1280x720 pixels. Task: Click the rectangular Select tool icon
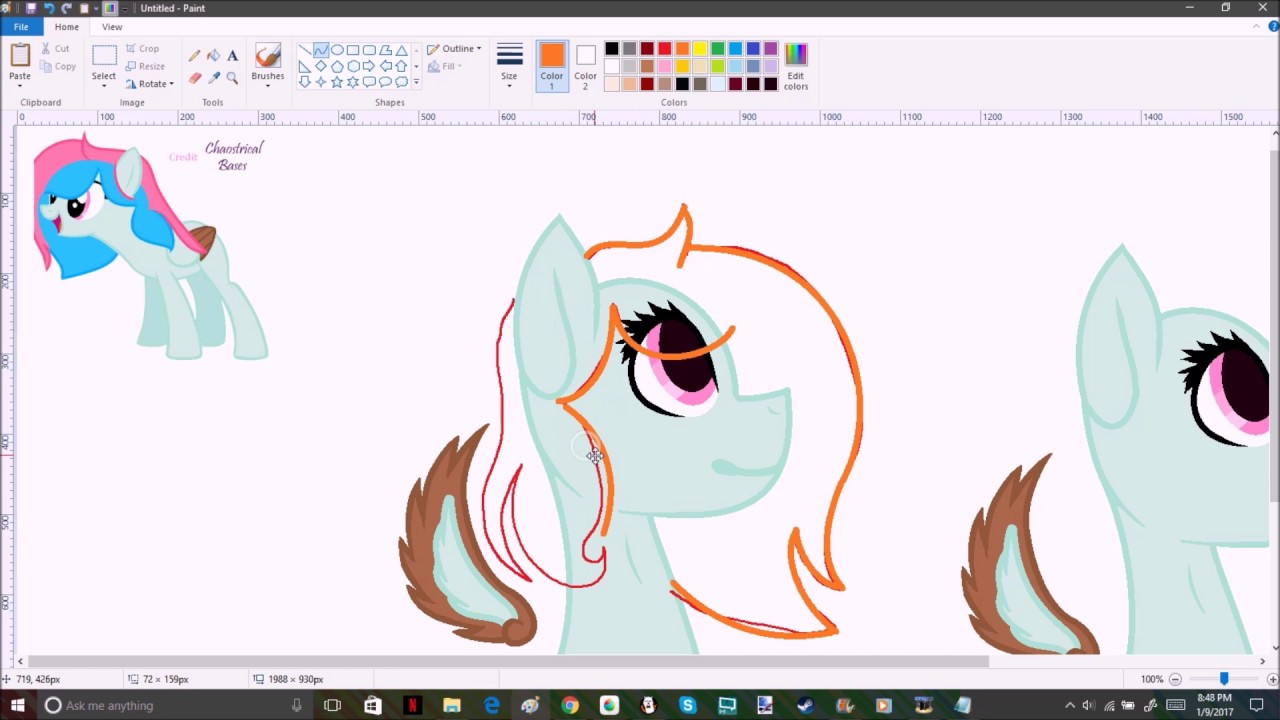point(104,56)
